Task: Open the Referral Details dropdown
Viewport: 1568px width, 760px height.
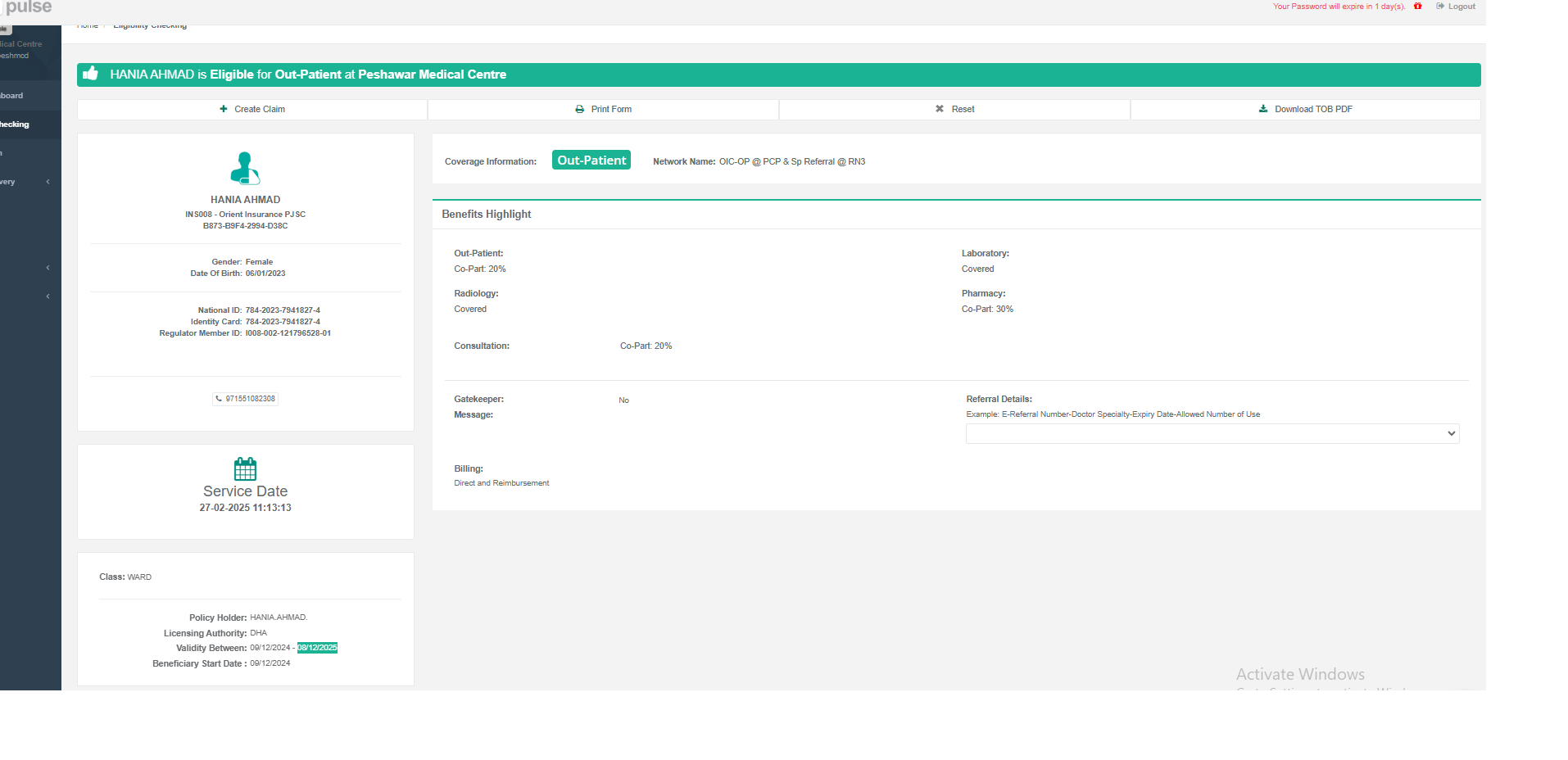Action: tap(1212, 433)
